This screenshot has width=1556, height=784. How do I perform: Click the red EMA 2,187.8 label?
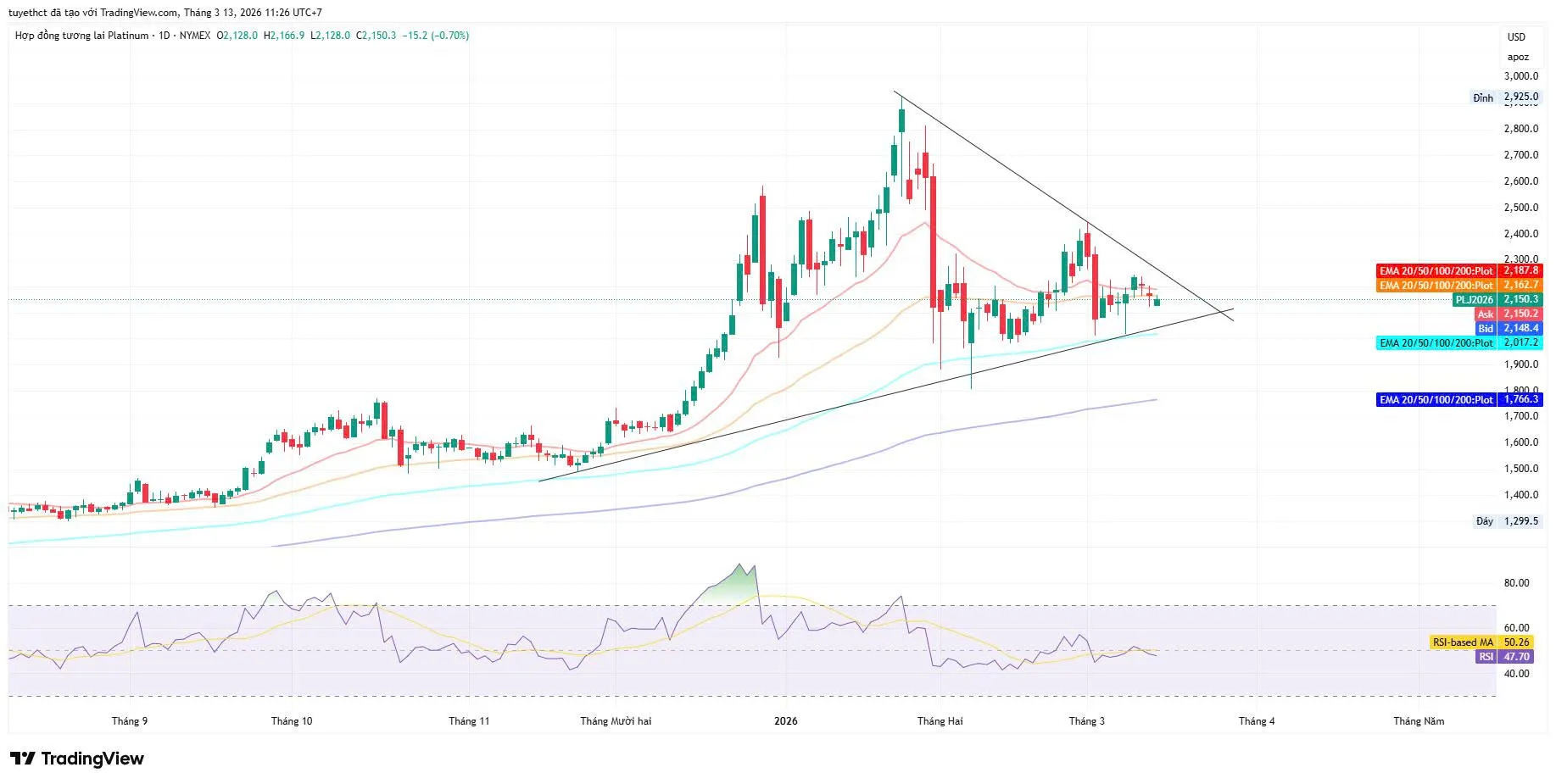point(1458,271)
